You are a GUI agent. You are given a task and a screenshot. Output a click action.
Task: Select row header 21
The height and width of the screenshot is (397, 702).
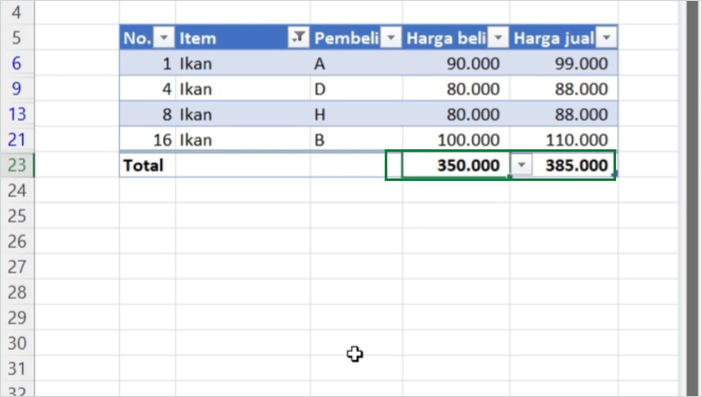[x=17, y=140]
